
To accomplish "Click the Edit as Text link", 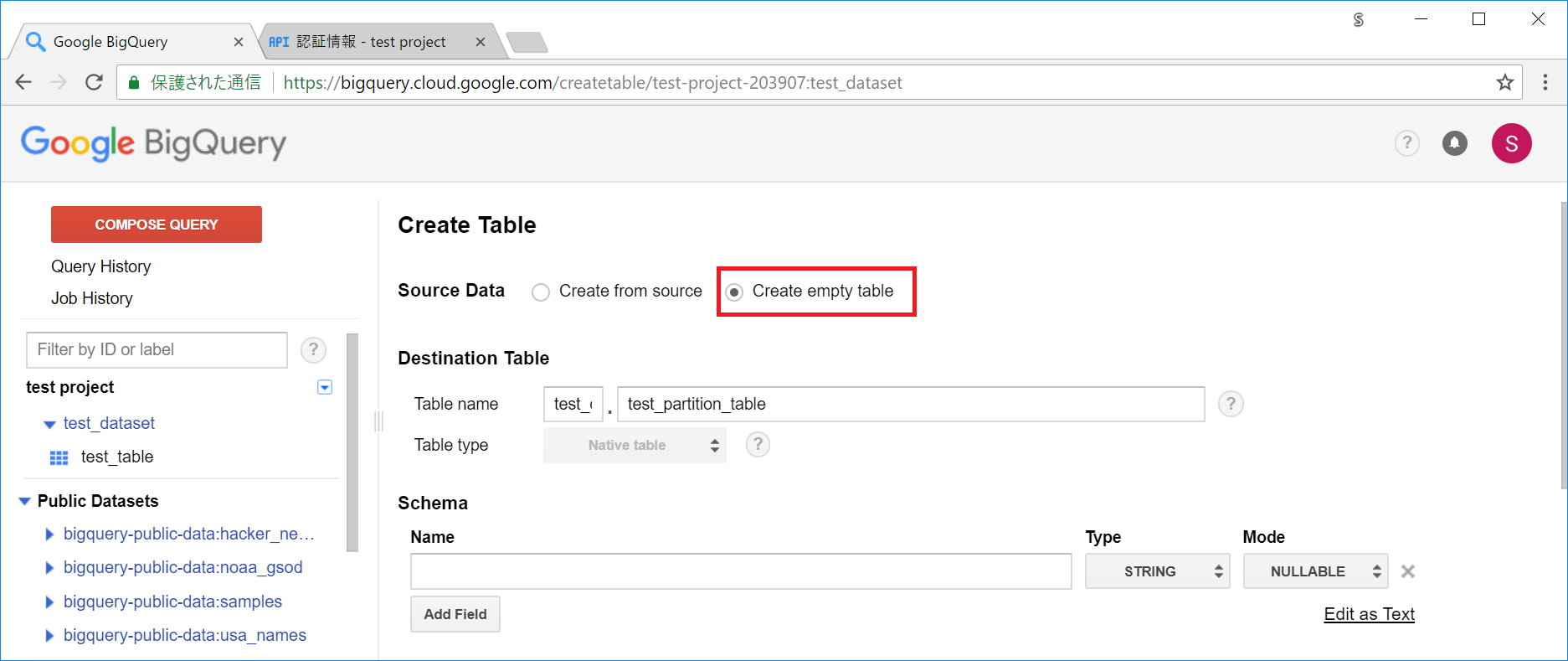I will [1370, 614].
